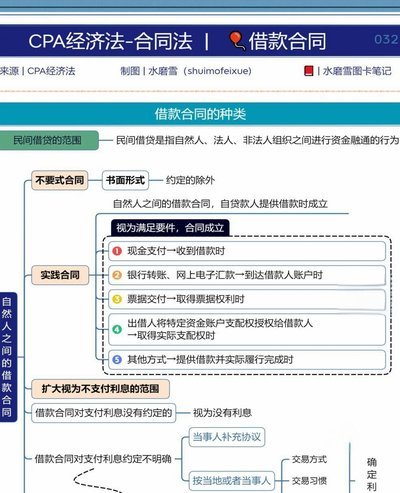Click the red balloon icon before 借款合同

coord(237,41)
